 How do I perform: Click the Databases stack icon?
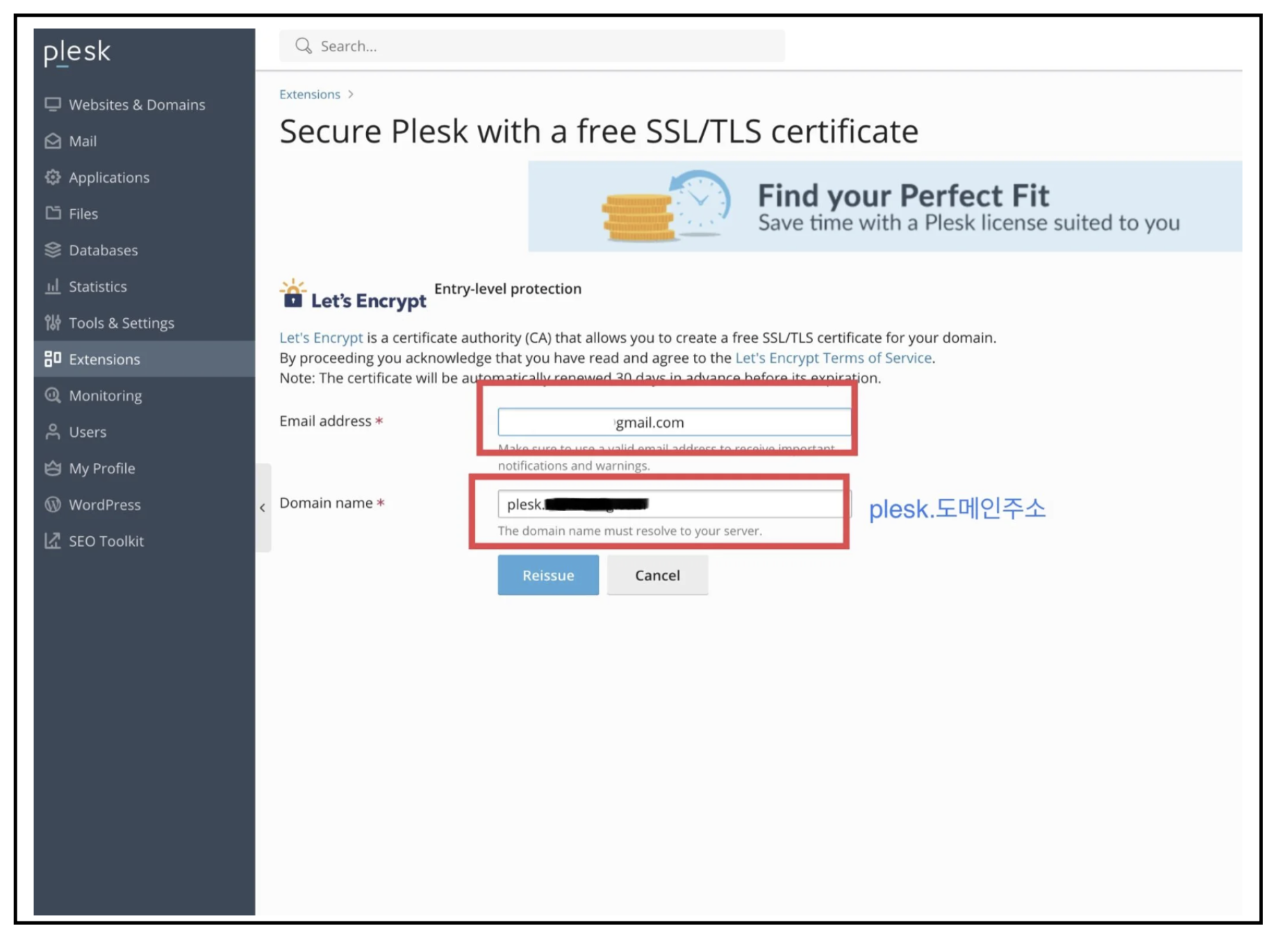click(53, 250)
